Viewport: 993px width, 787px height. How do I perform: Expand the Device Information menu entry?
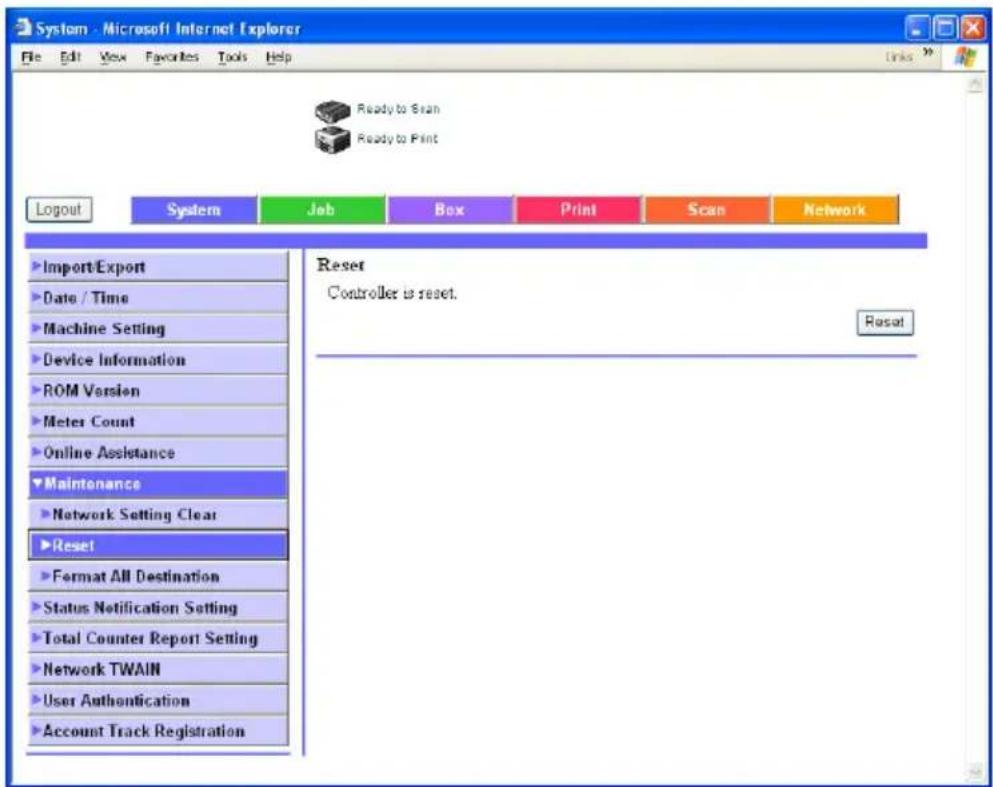(158, 360)
